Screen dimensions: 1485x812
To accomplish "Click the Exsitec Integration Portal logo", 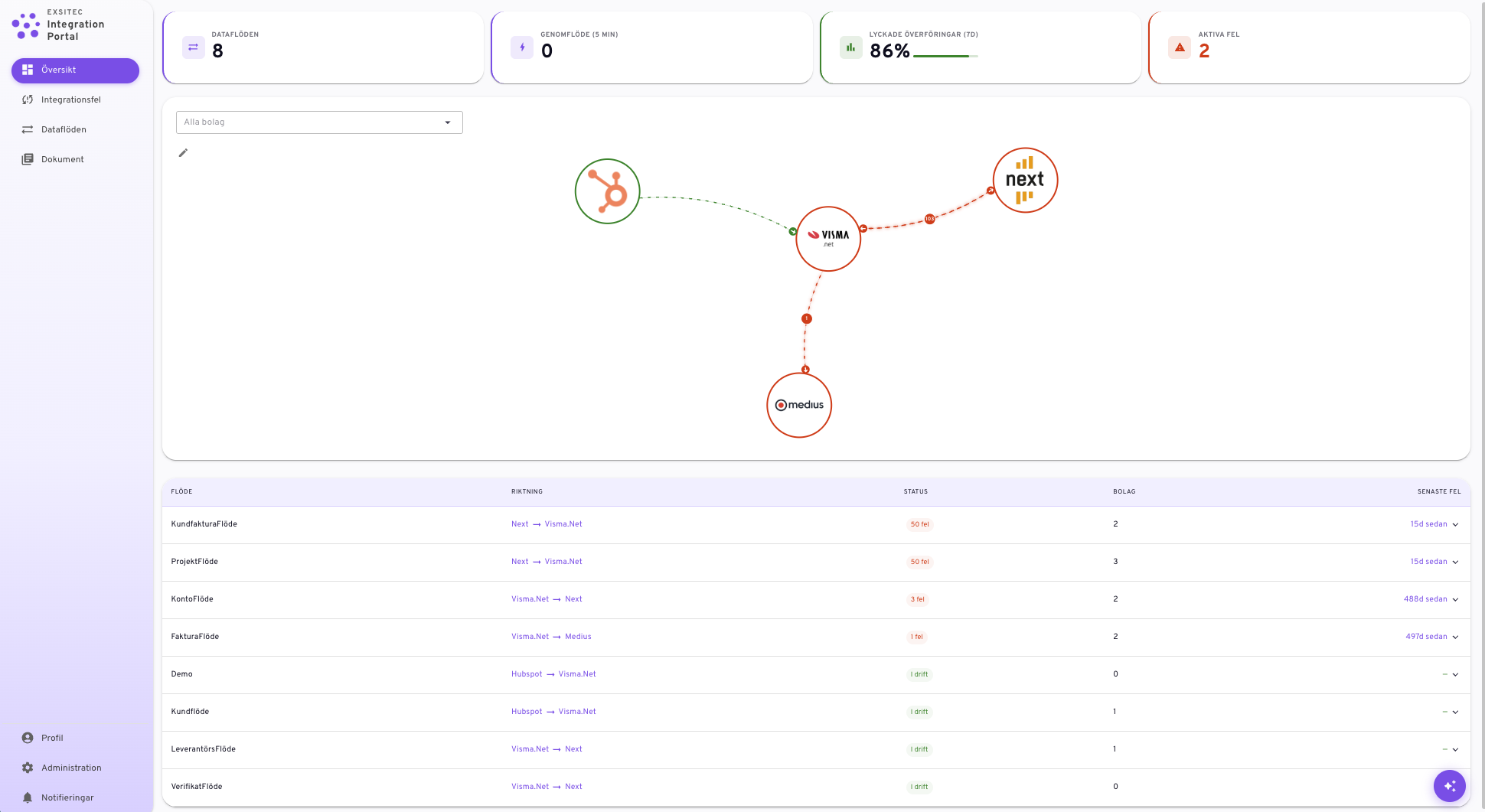I will point(58,24).
